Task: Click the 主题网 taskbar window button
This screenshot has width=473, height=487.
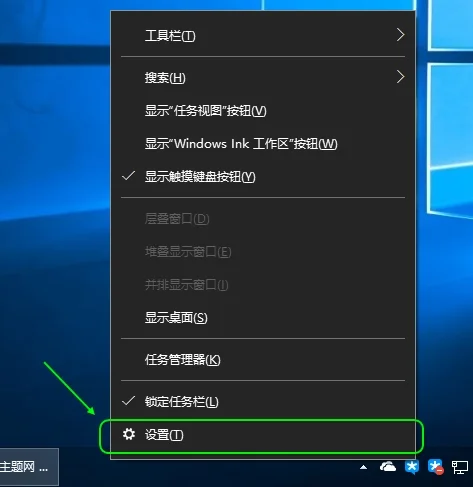Action: pos(29,467)
